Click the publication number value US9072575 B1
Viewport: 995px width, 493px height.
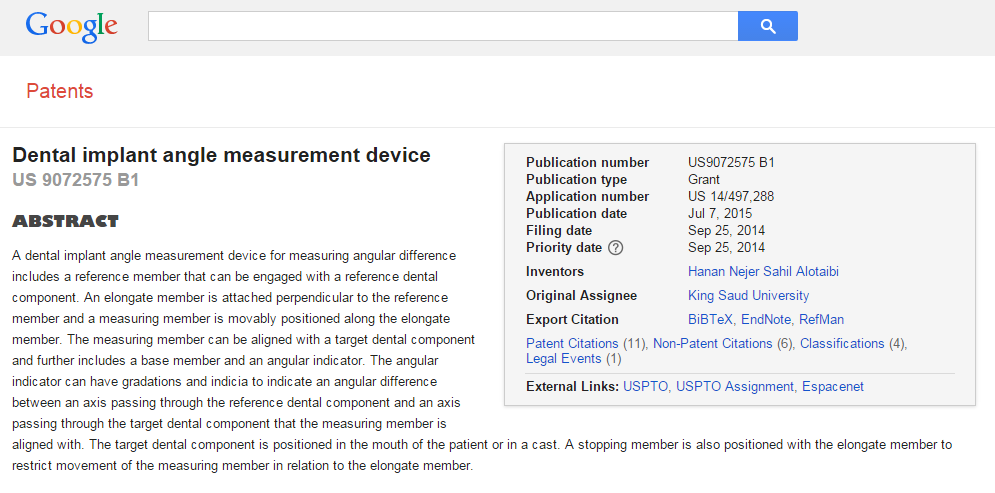pyautogui.click(x=731, y=163)
